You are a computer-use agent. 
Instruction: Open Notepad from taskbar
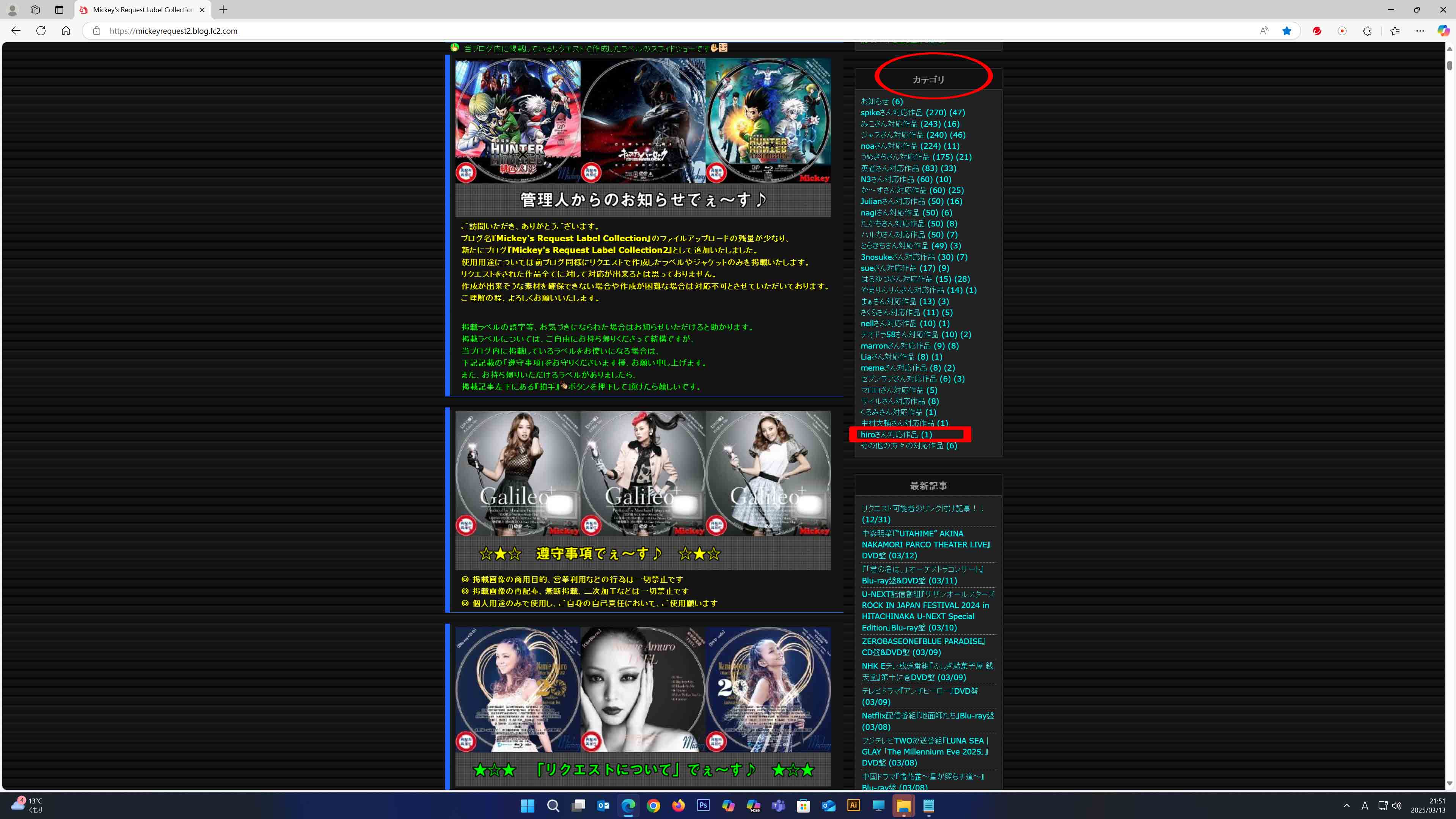[929, 805]
